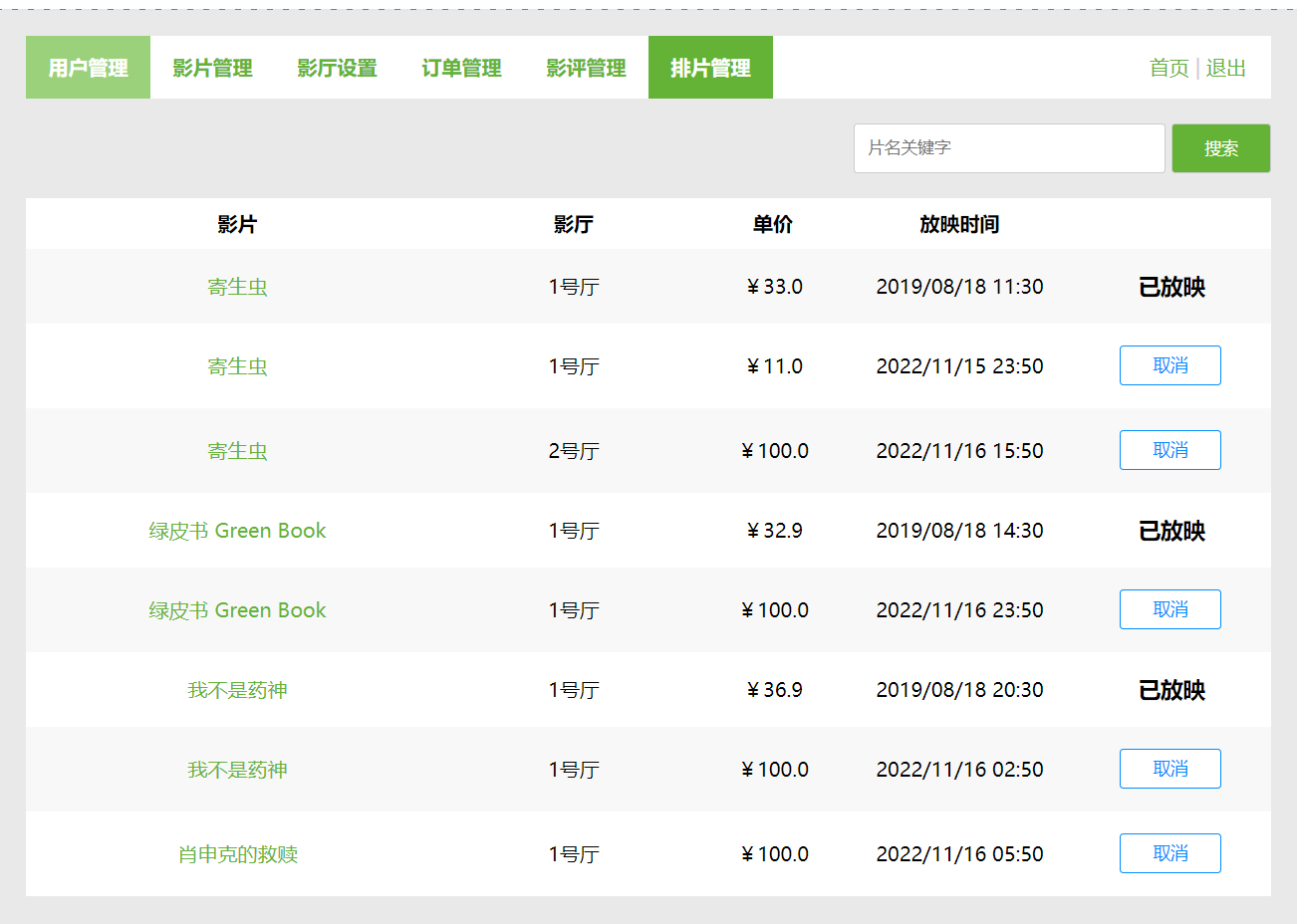Switch to the 订单管理 tab
Viewport: 1297px width, 924px height.
point(461,68)
